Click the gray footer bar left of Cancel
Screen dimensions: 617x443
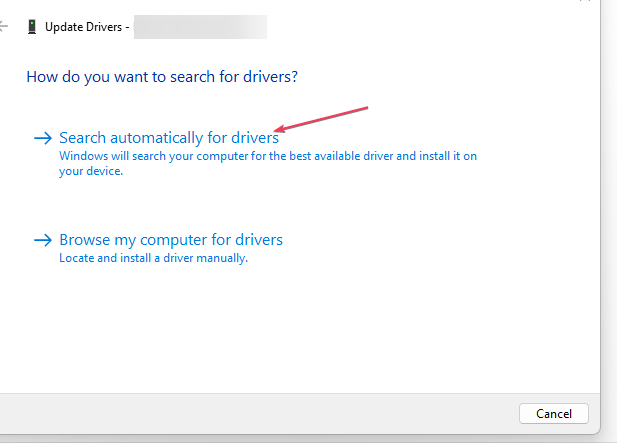point(258,413)
